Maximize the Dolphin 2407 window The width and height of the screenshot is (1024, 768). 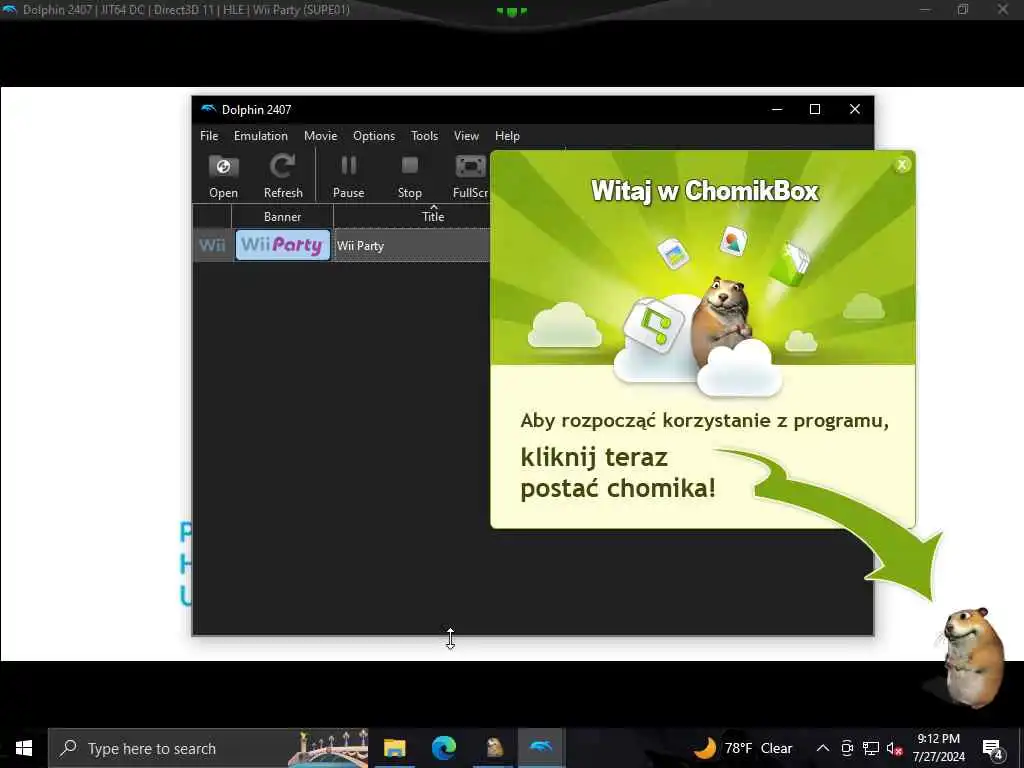tap(814, 109)
